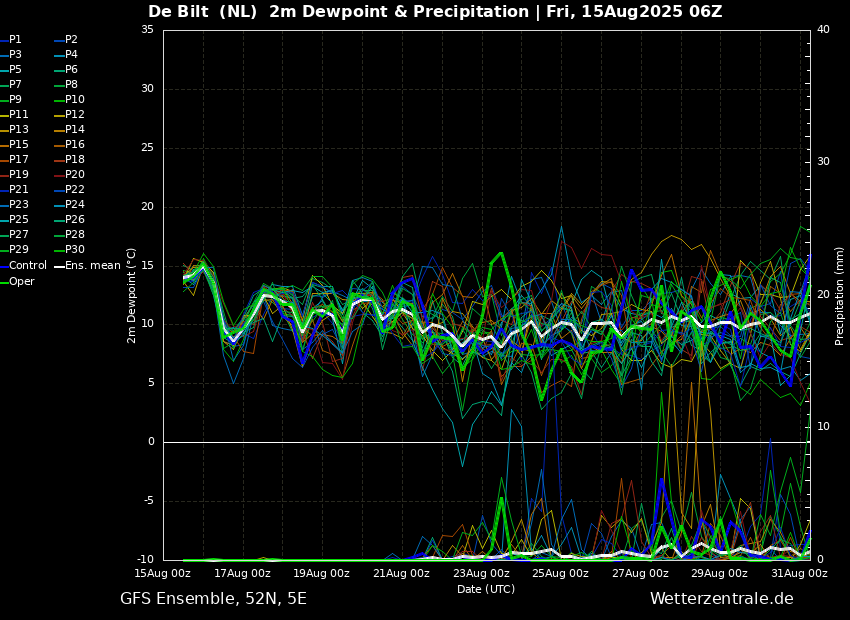Click the 31Aug 00z date tick label
Viewport: 850px width, 620px height.
click(799, 573)
